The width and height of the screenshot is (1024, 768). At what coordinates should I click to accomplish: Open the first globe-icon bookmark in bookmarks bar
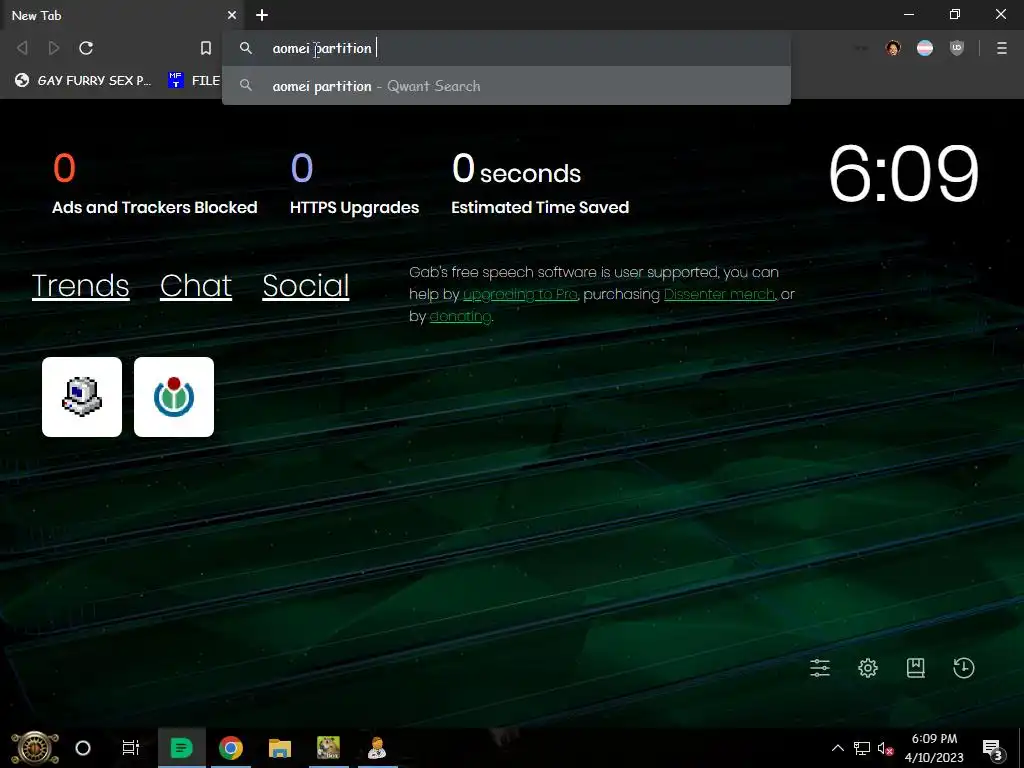tap(83, 80)
